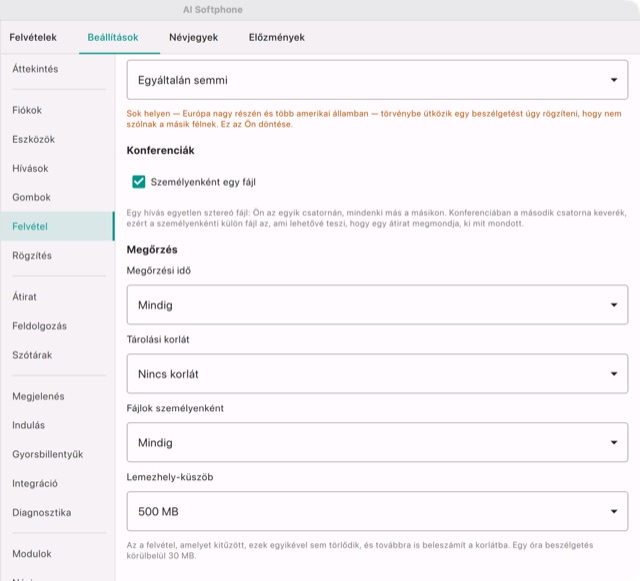Click the orange warning text about recording law
This screenshot has width=640, height=581.
coord(374,119)
